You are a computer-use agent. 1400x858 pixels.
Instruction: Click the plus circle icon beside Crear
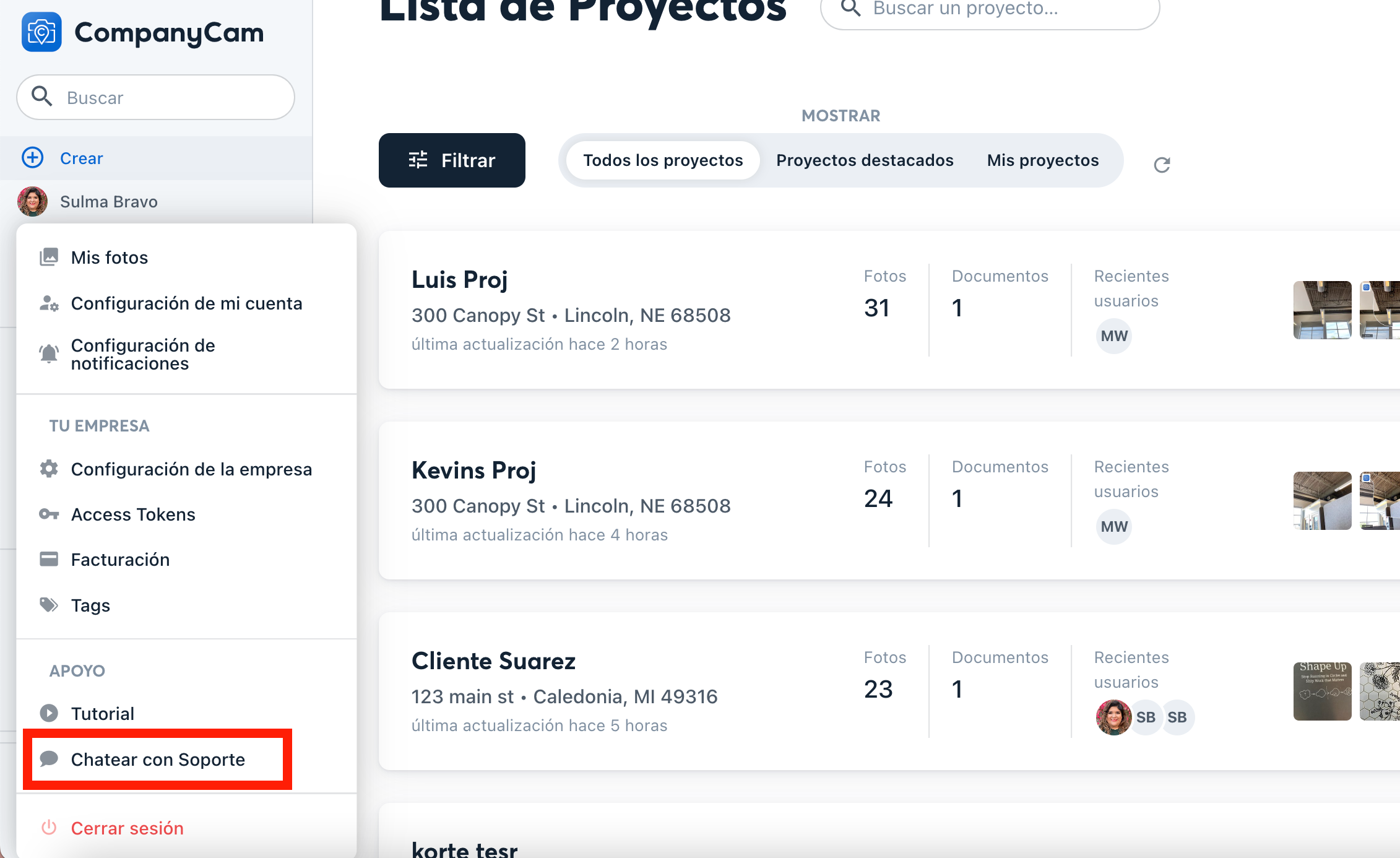click(33, 158)
